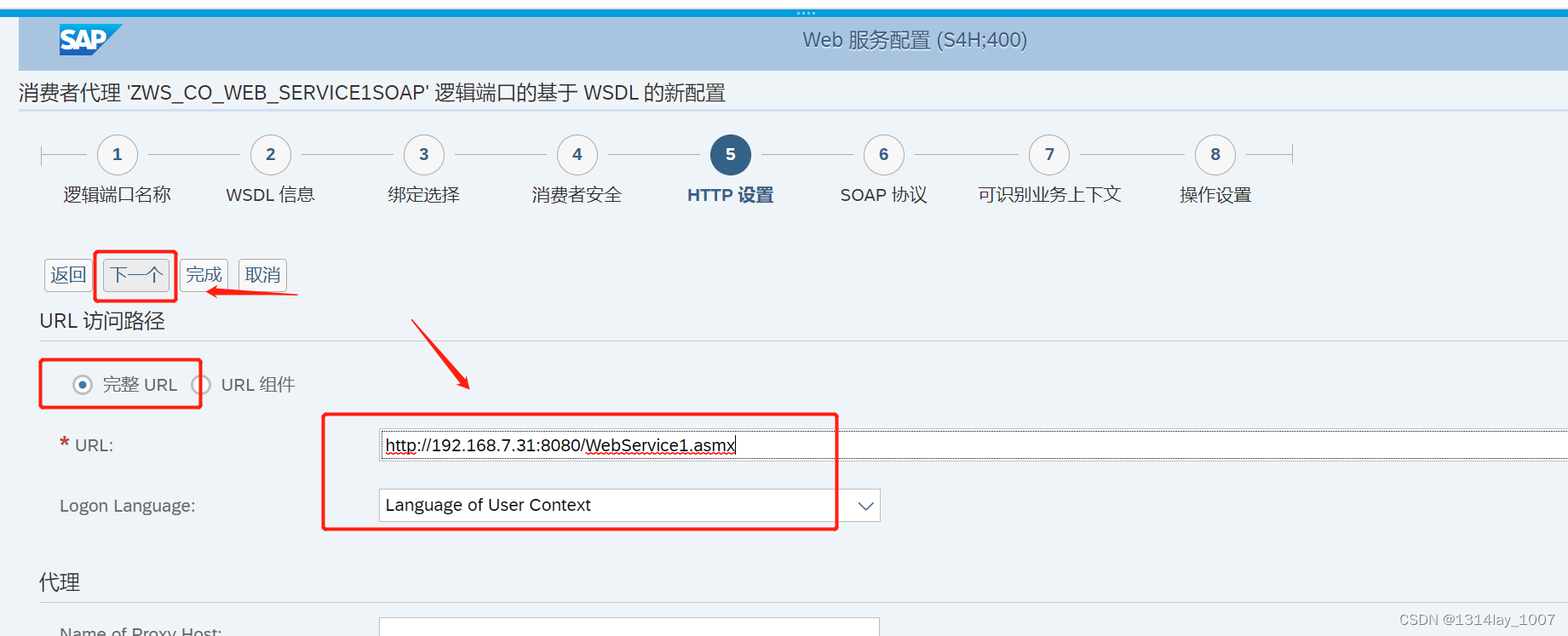
Task: Click the Name of Proxy Host field
Action: point(629,627)
